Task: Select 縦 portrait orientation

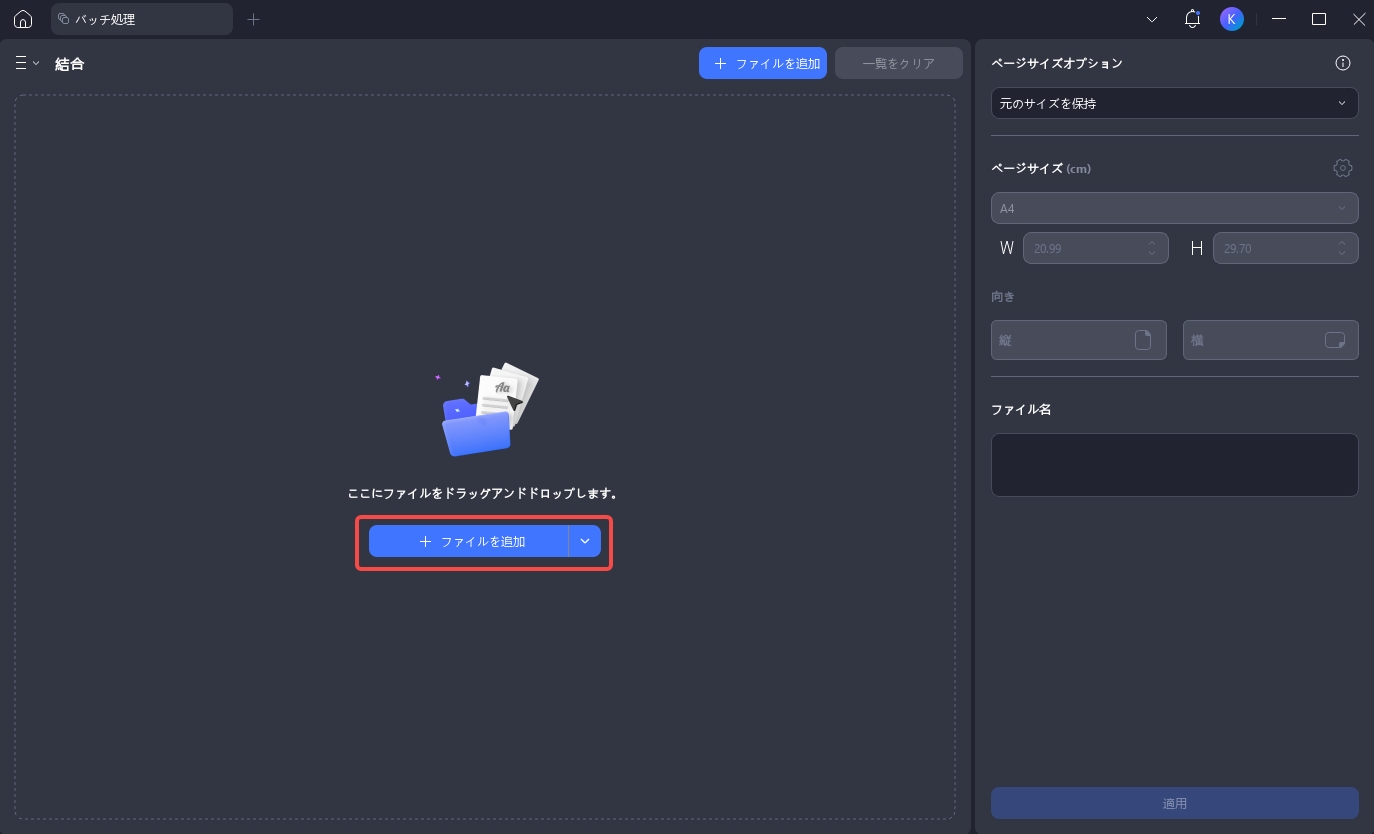Action: [x=1079, y=340]
